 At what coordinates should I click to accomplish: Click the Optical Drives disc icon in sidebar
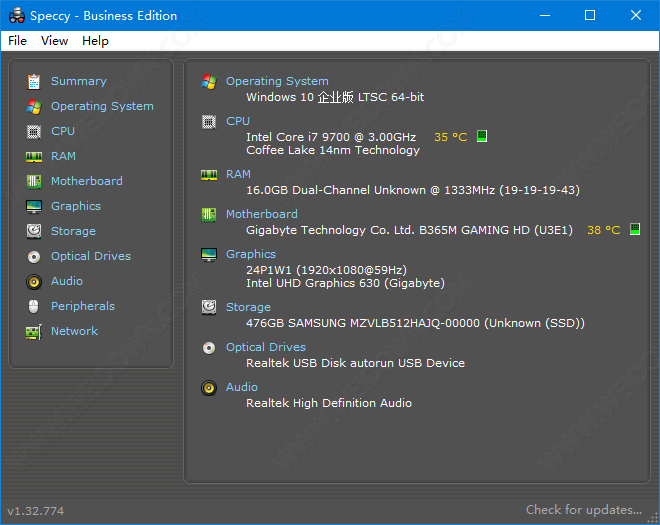coord(34,256)
